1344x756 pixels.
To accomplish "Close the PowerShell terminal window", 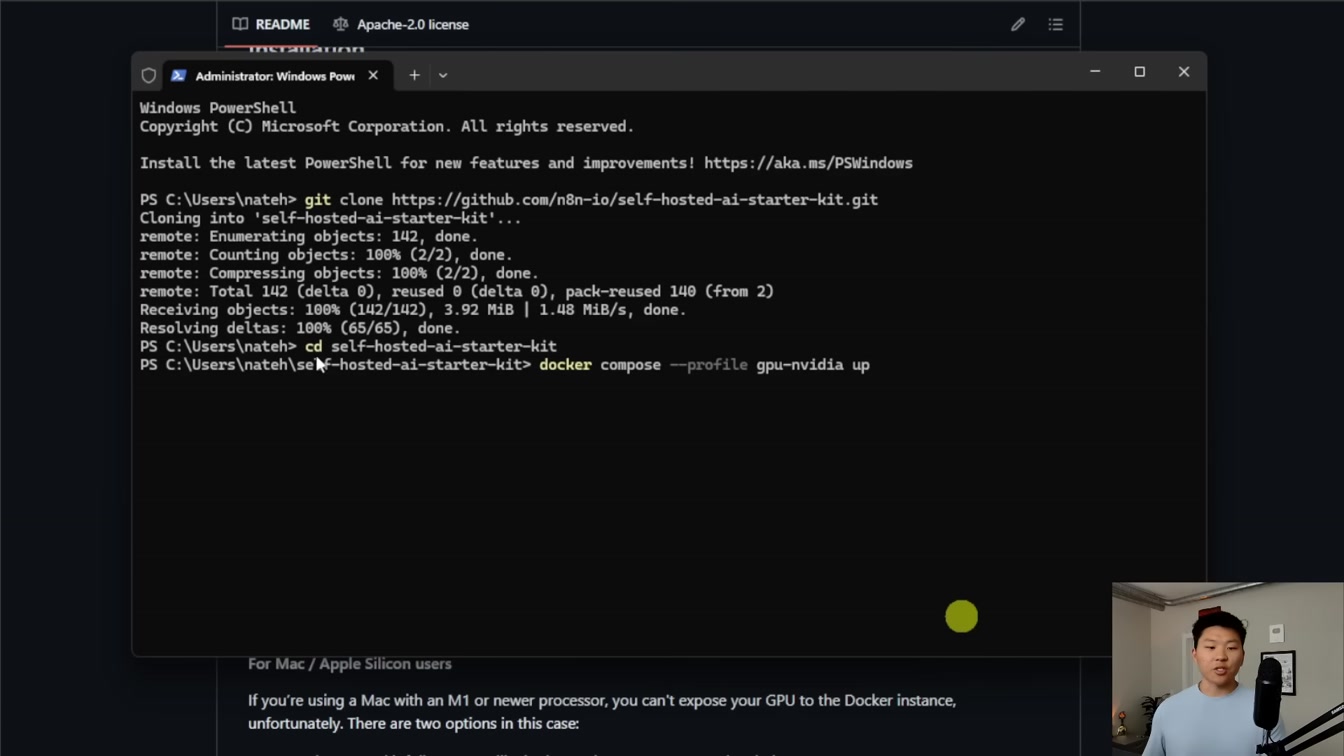I will [x=1184, y=72].
